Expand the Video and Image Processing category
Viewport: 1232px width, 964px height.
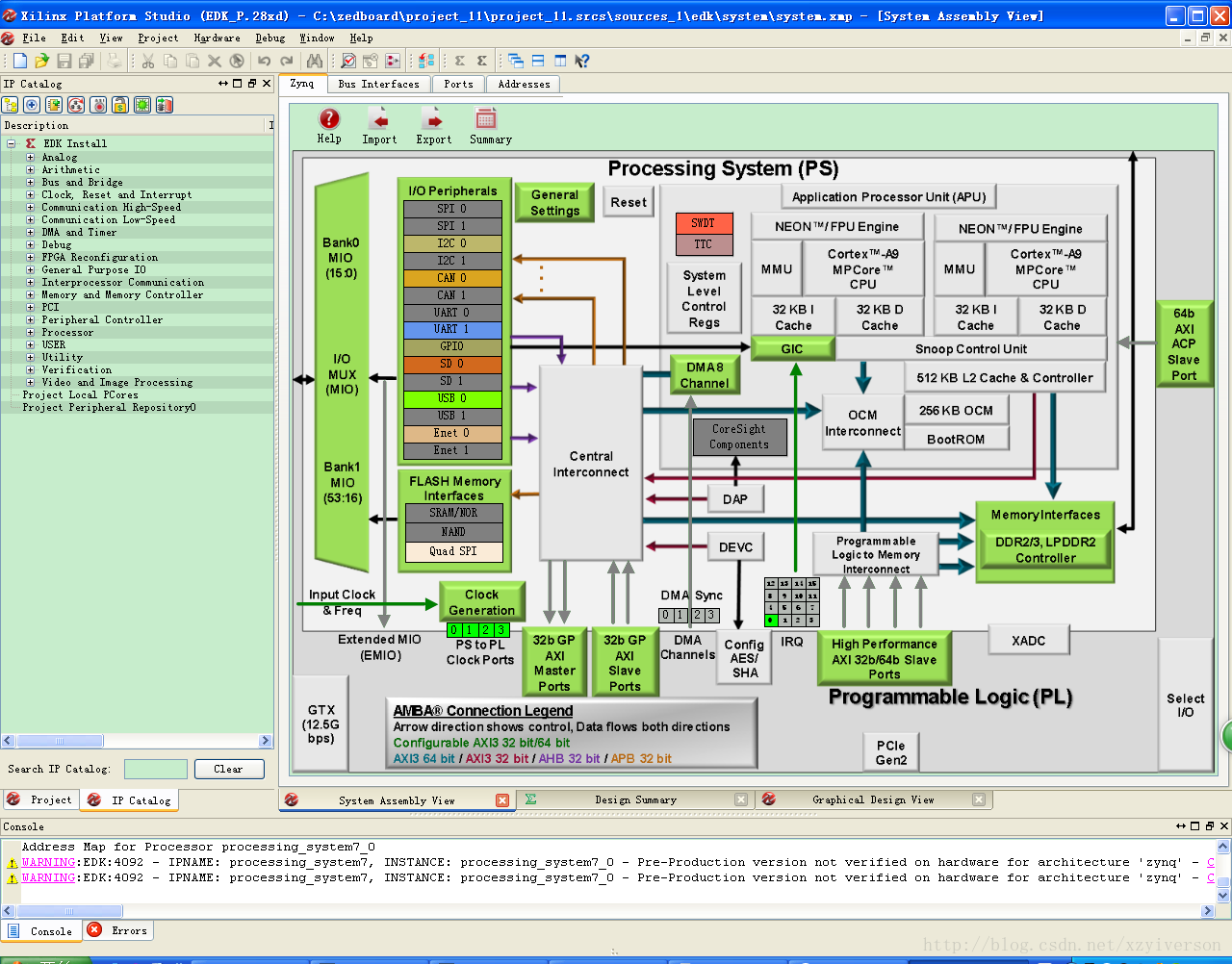coord(30,382)
